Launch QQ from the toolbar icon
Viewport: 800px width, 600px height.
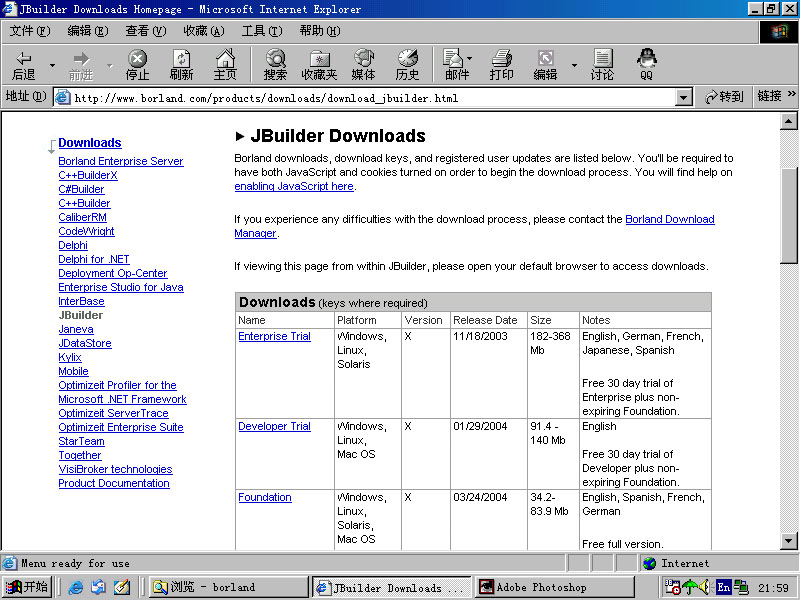click(647, 65)
